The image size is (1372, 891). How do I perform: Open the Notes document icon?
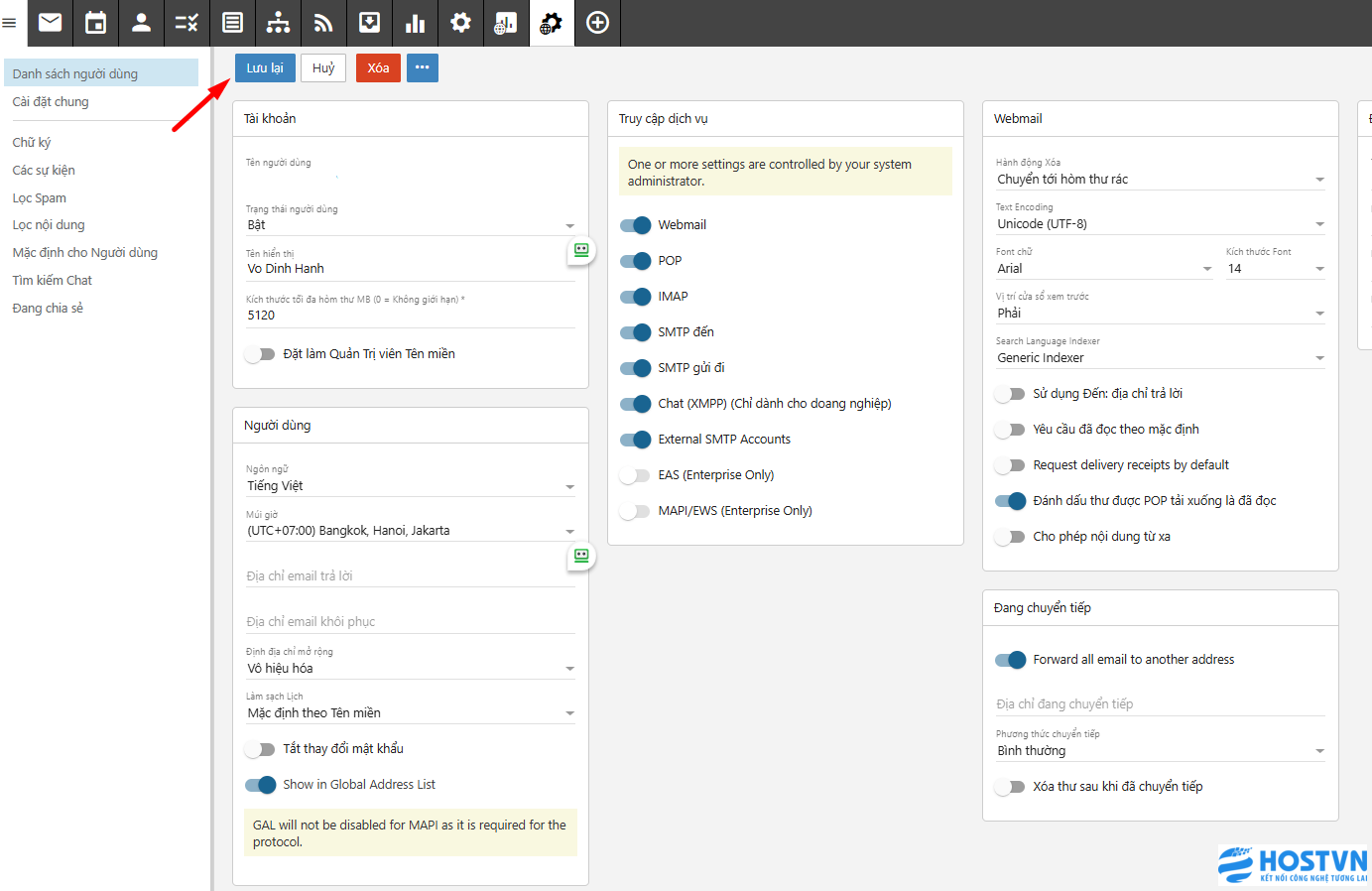233,23
